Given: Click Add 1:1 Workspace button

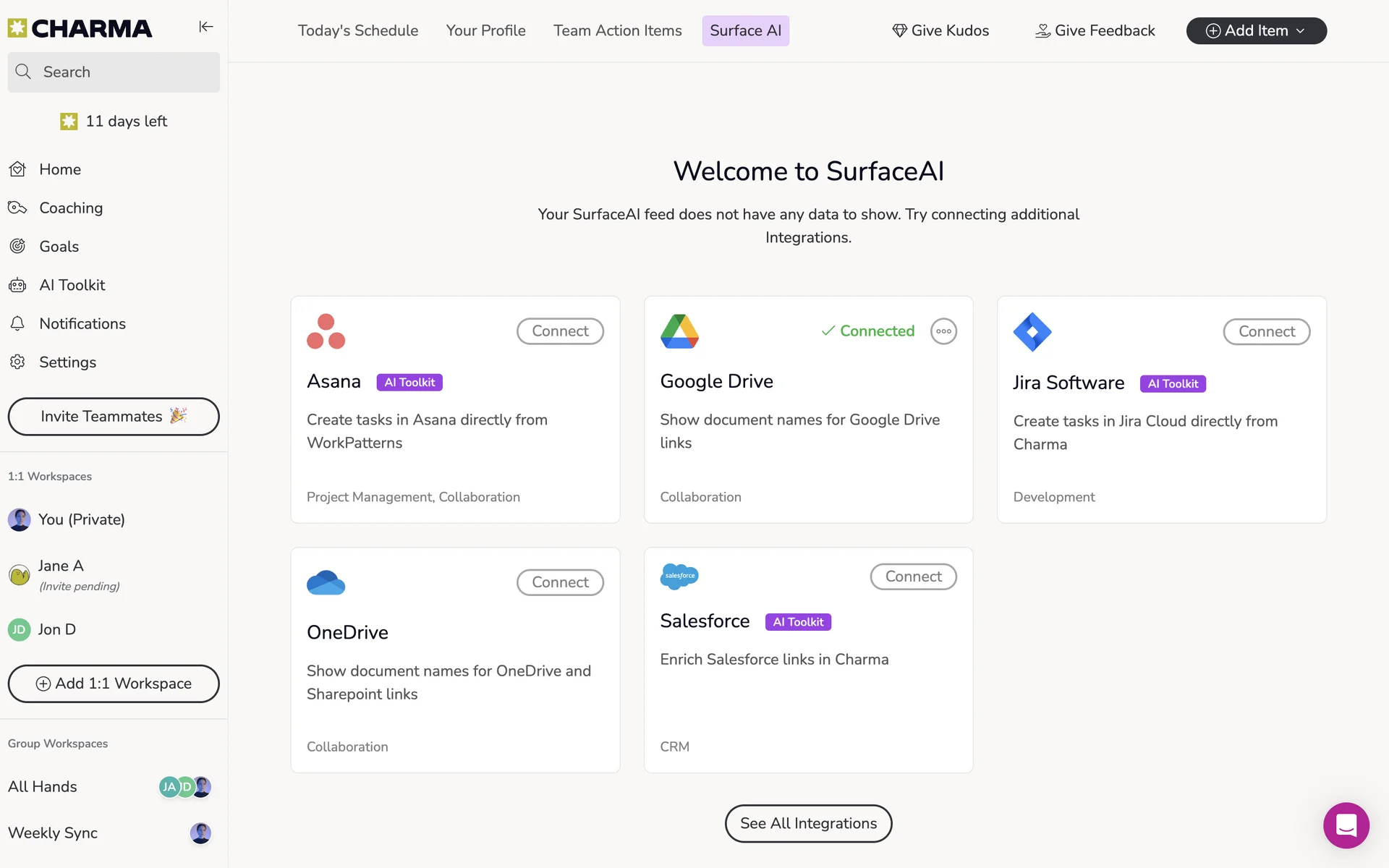Looking at the screenshot, I should [x=114, y=684].
